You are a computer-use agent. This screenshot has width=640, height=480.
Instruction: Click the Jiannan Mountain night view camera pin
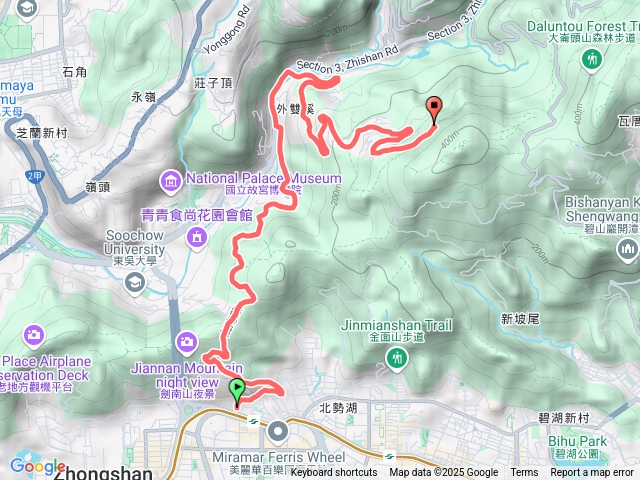point(187,342)
